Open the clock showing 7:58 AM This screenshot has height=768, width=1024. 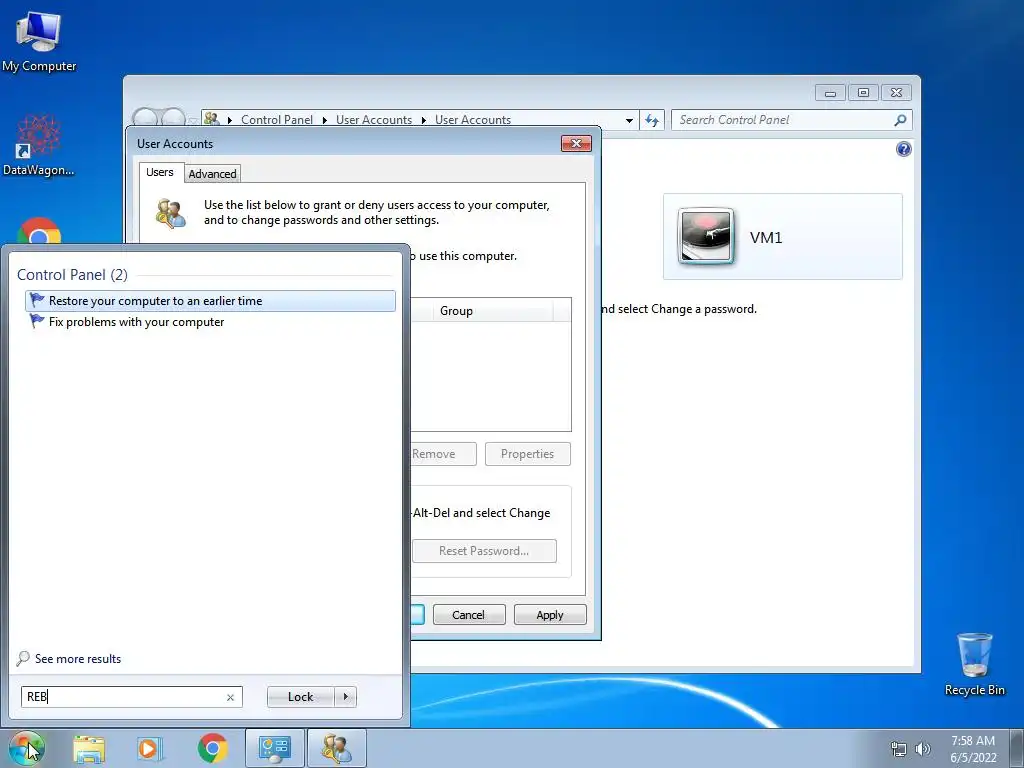(x=973, y=749)
